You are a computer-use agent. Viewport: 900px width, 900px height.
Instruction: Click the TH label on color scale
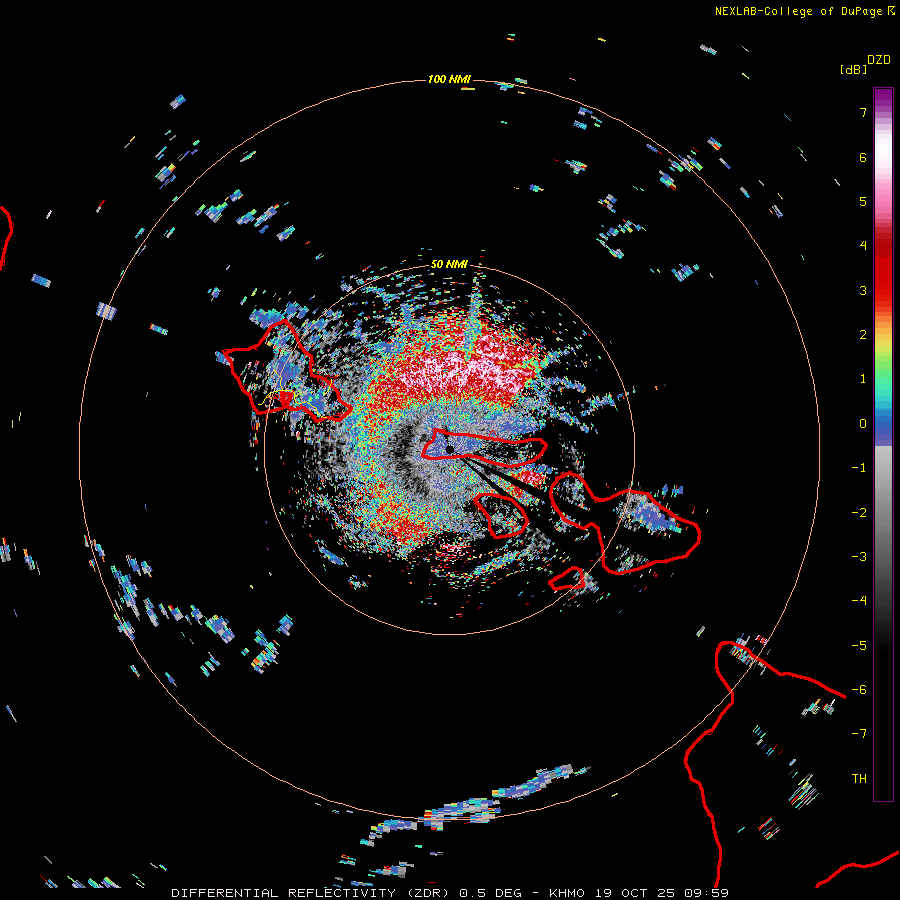pos(859,779)
